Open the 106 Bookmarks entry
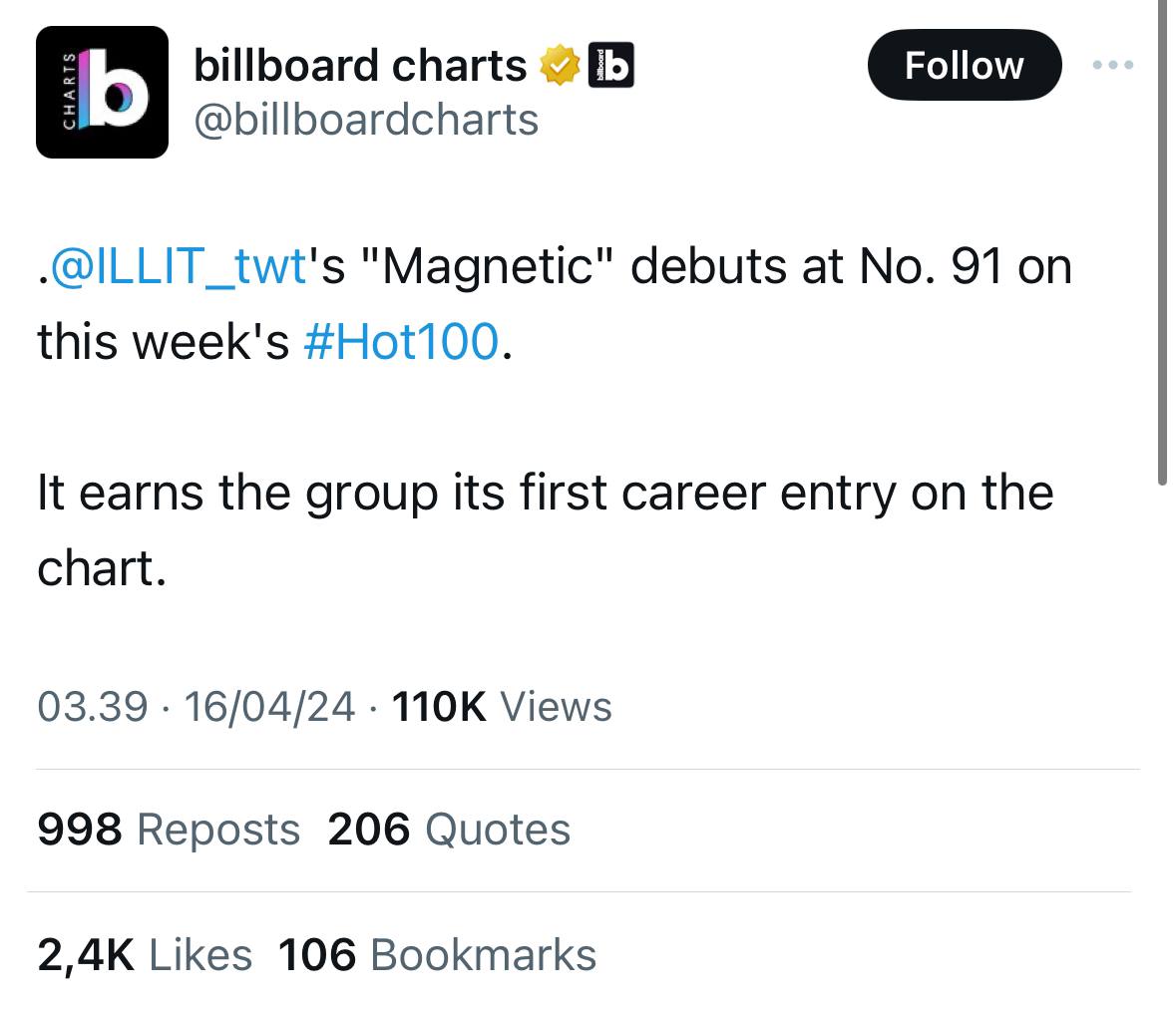The image size is (1176, 1009). [x=436, y=954]
